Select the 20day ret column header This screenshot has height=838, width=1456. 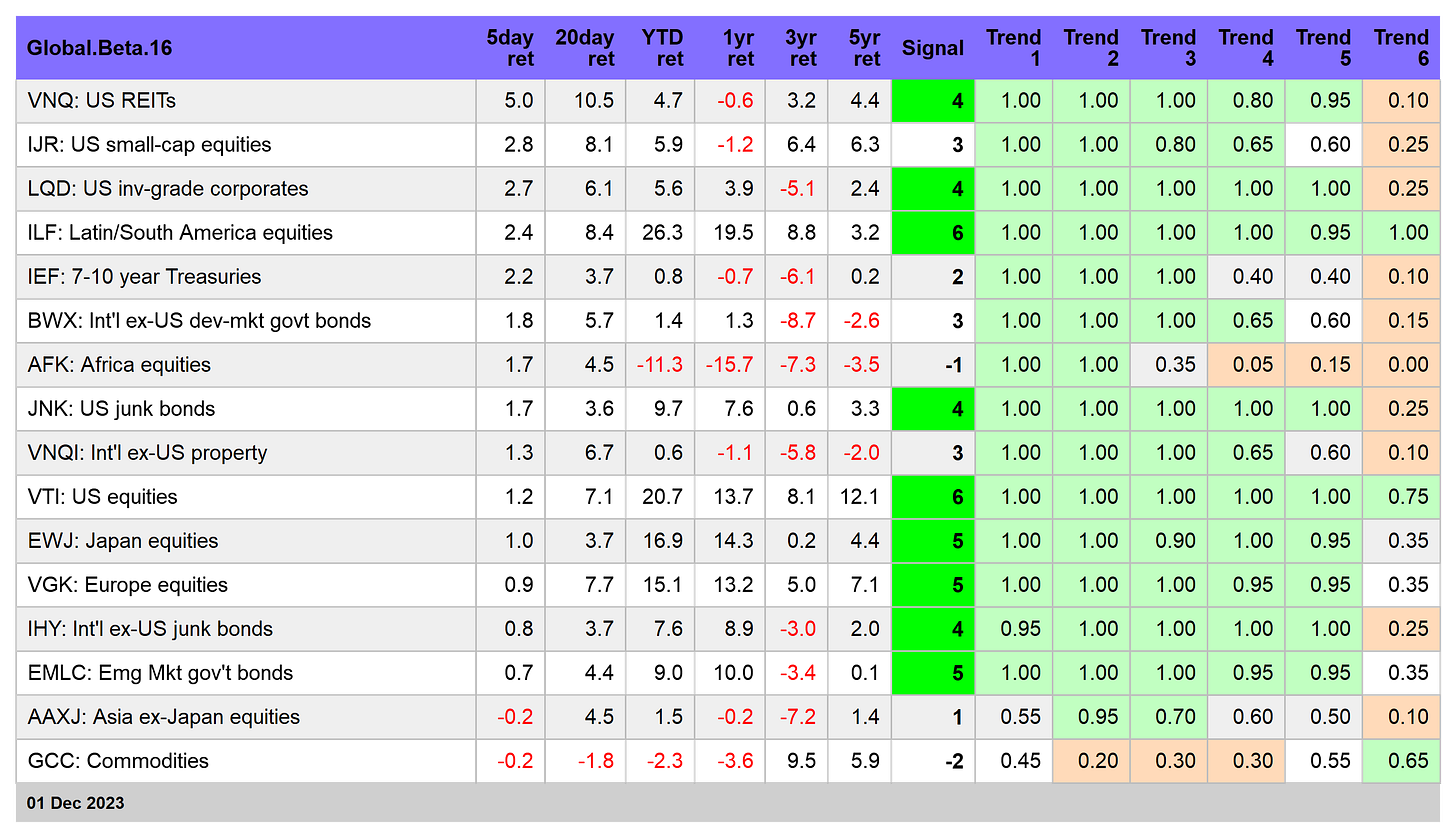point(585,48)
